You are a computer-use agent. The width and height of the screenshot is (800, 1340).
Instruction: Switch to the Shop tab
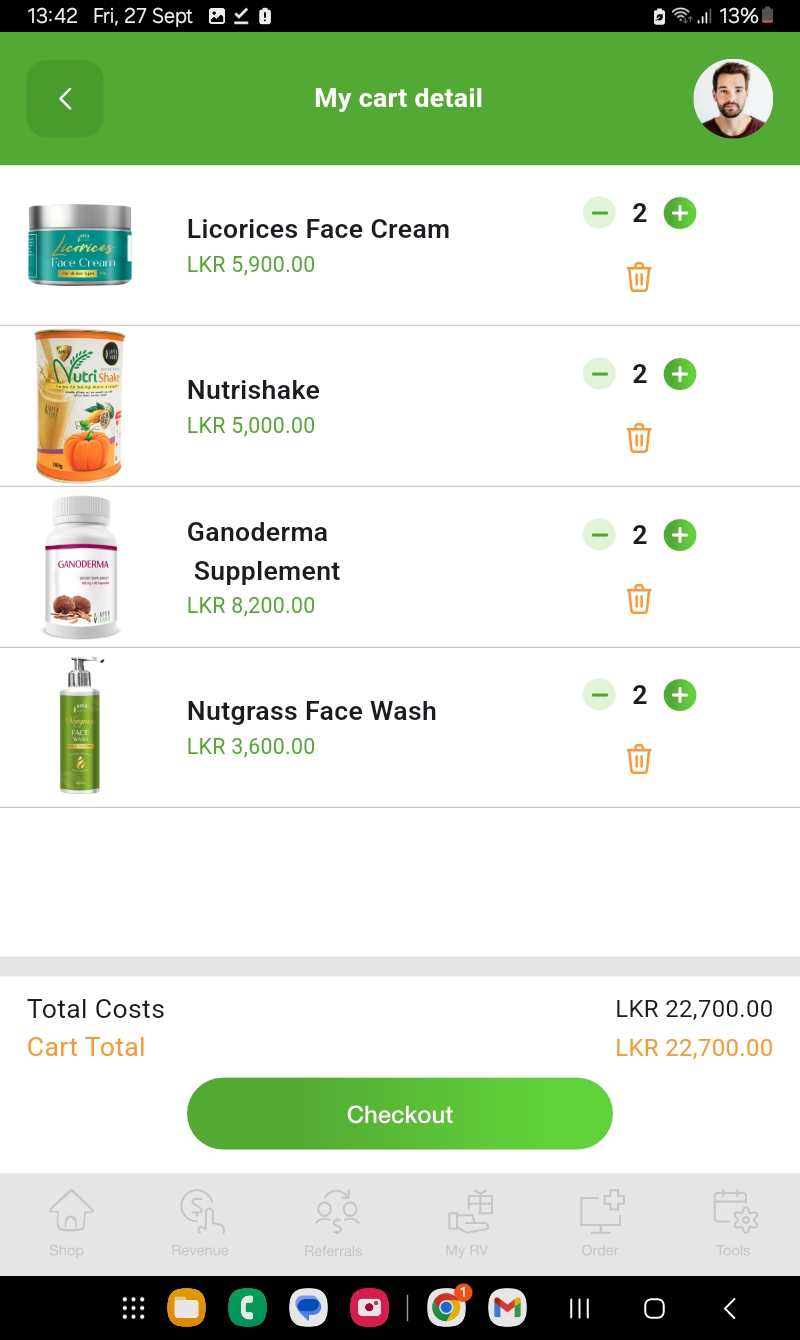67,1222
